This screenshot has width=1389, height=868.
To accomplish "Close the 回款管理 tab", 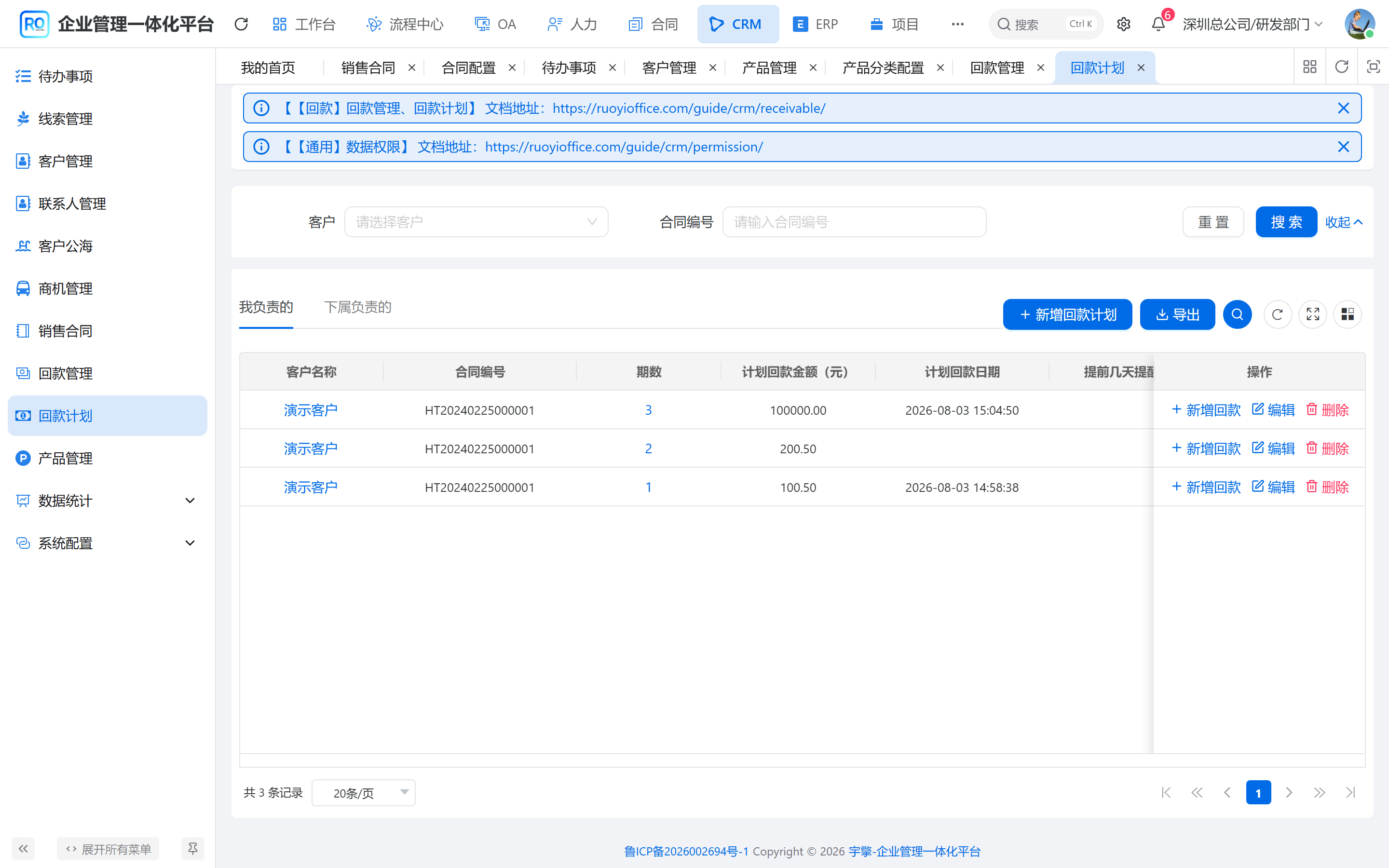I will pos(1041,68).
